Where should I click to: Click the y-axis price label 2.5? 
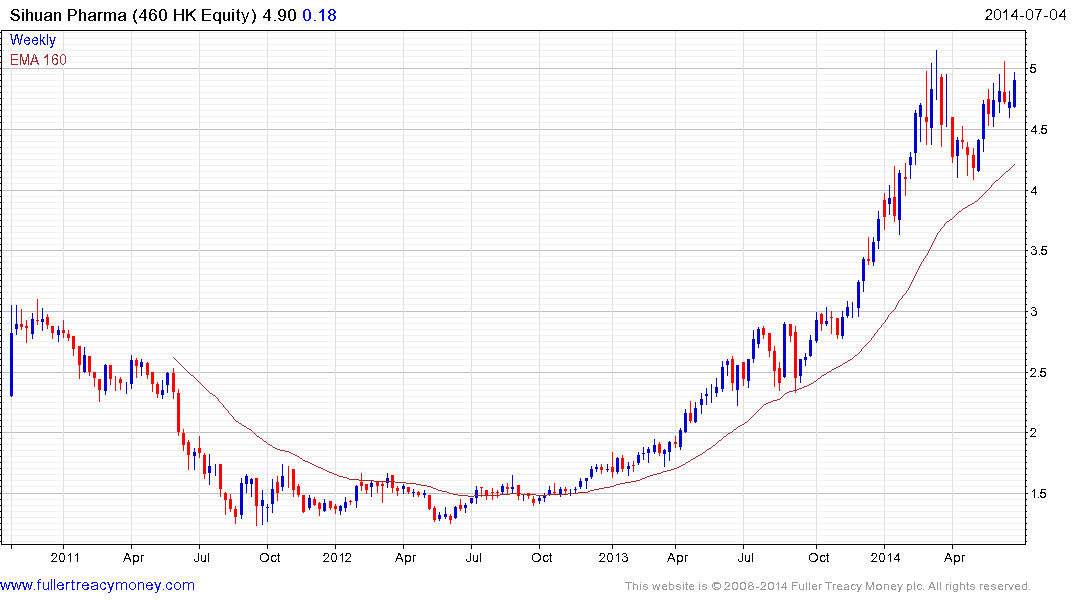pos(1039,372)
